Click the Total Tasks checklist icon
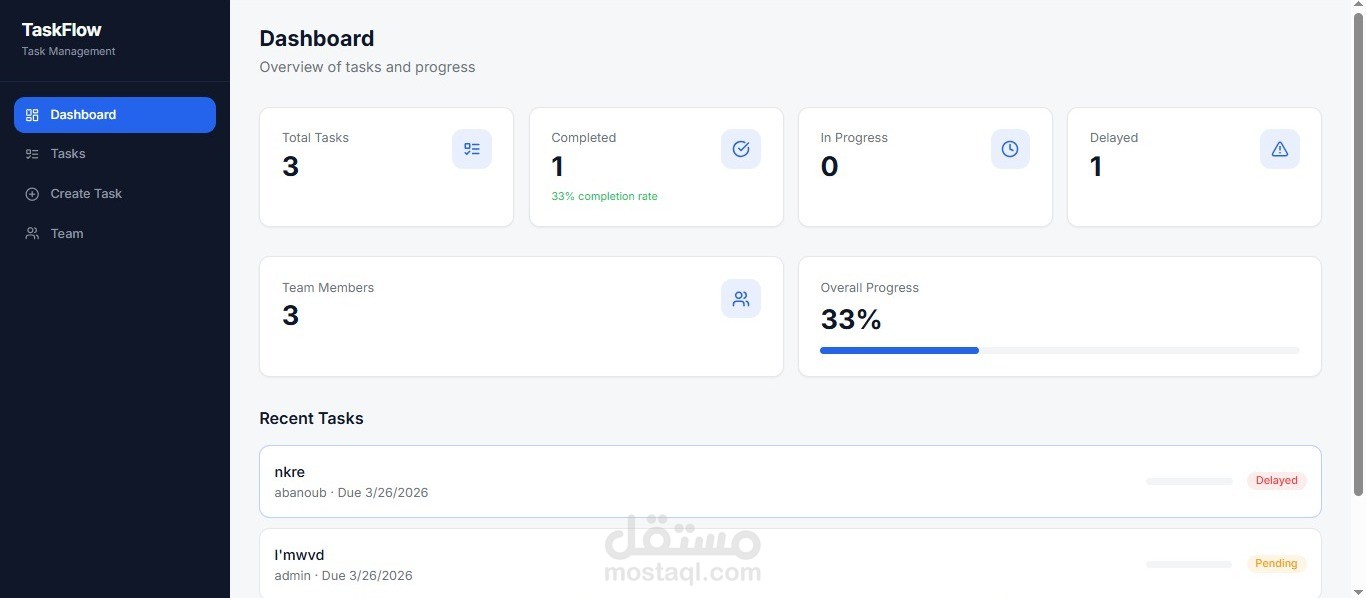The width and height of the screenshot is (1366, 598). [471, 148]
